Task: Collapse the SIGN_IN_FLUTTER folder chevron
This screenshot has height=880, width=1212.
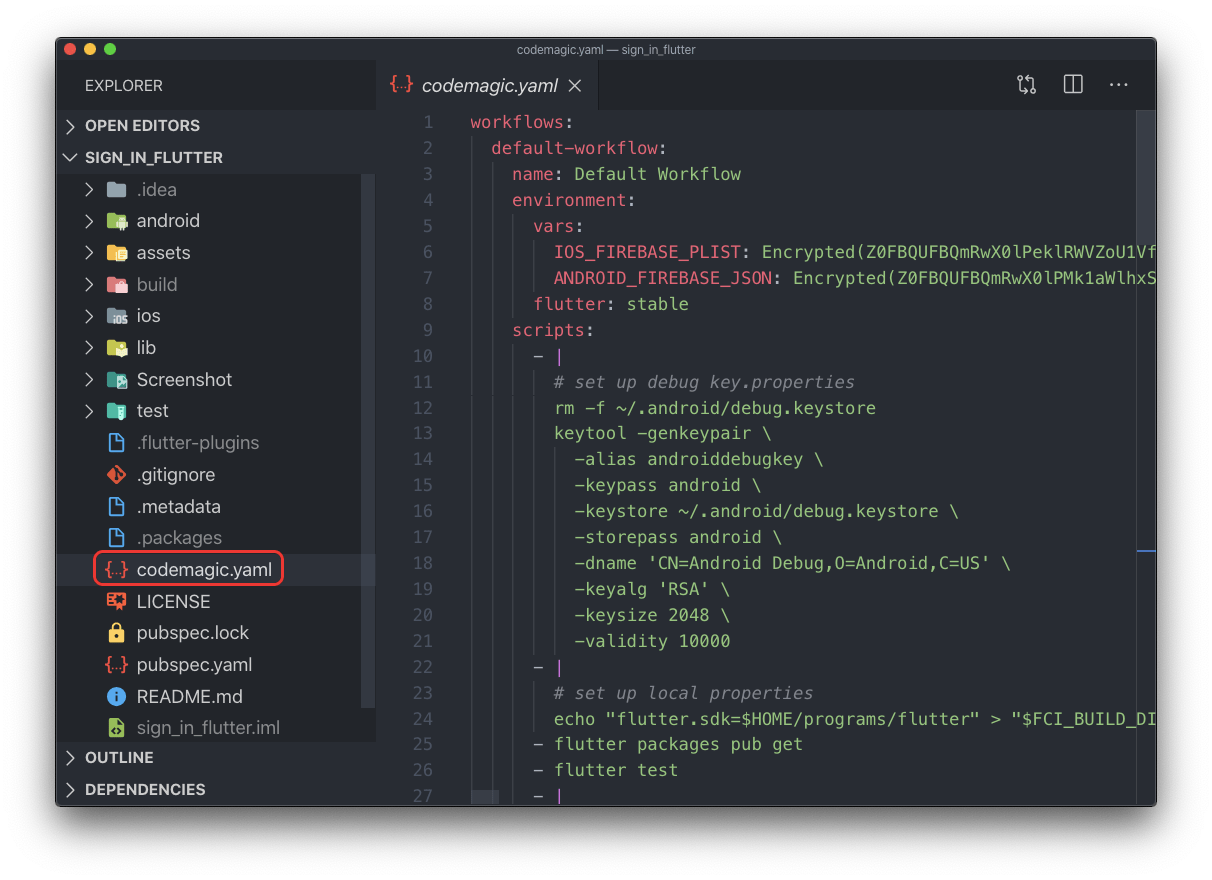Action: (69, 157)
